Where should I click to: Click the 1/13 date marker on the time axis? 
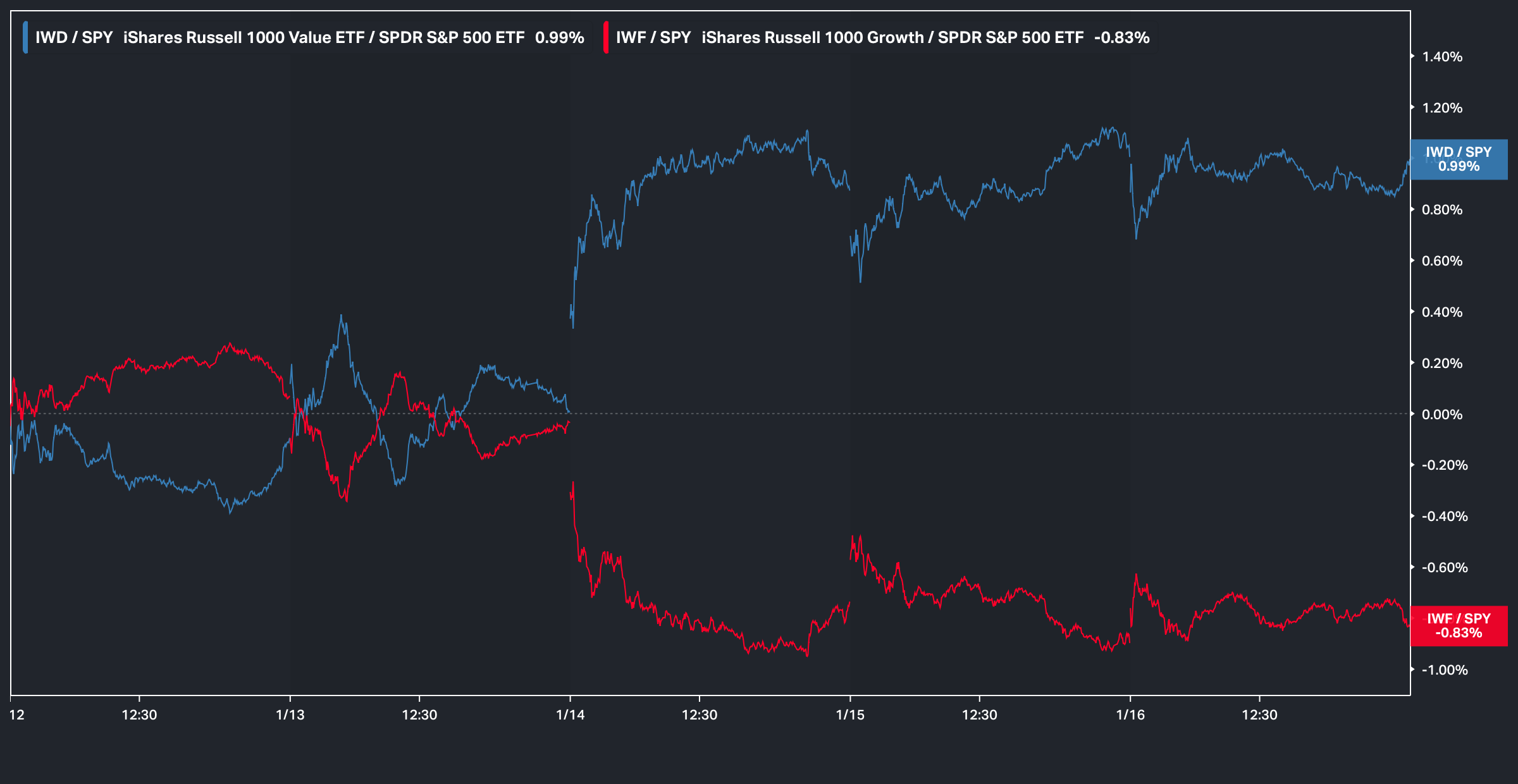(290, 714)
